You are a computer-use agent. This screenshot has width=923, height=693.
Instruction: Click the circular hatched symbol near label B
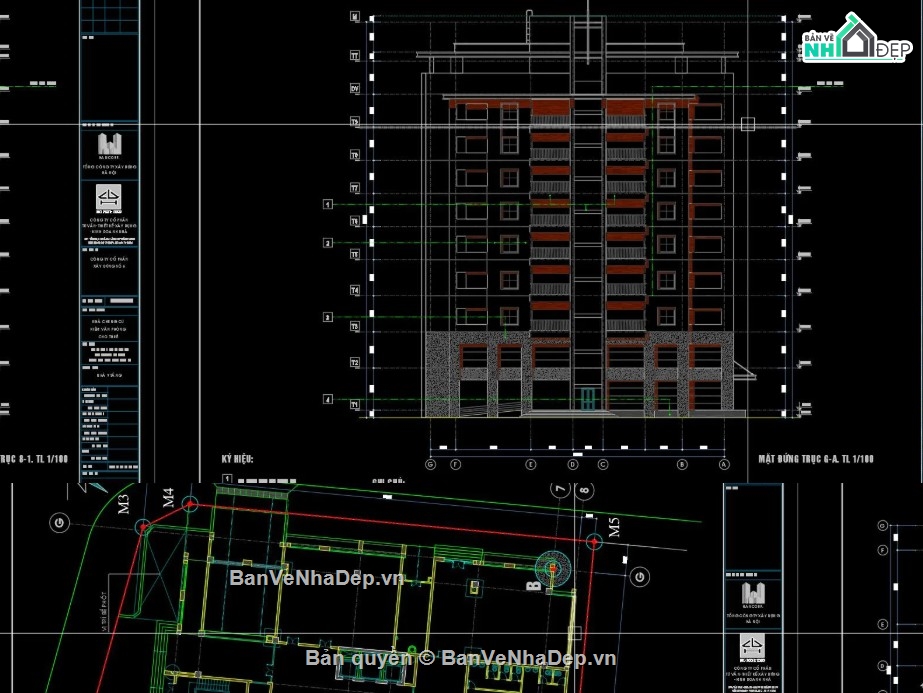[x=553, y=568]
